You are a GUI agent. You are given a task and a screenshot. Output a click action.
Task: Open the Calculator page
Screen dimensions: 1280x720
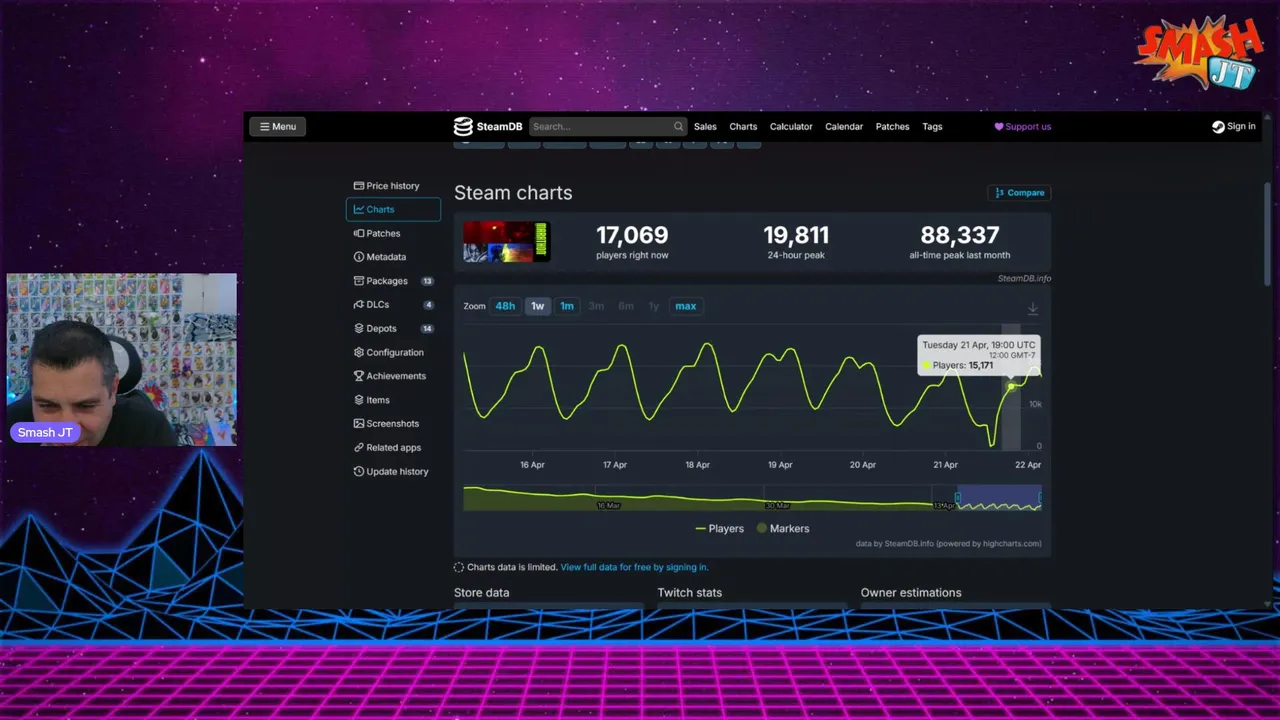[x=791, y=126]
